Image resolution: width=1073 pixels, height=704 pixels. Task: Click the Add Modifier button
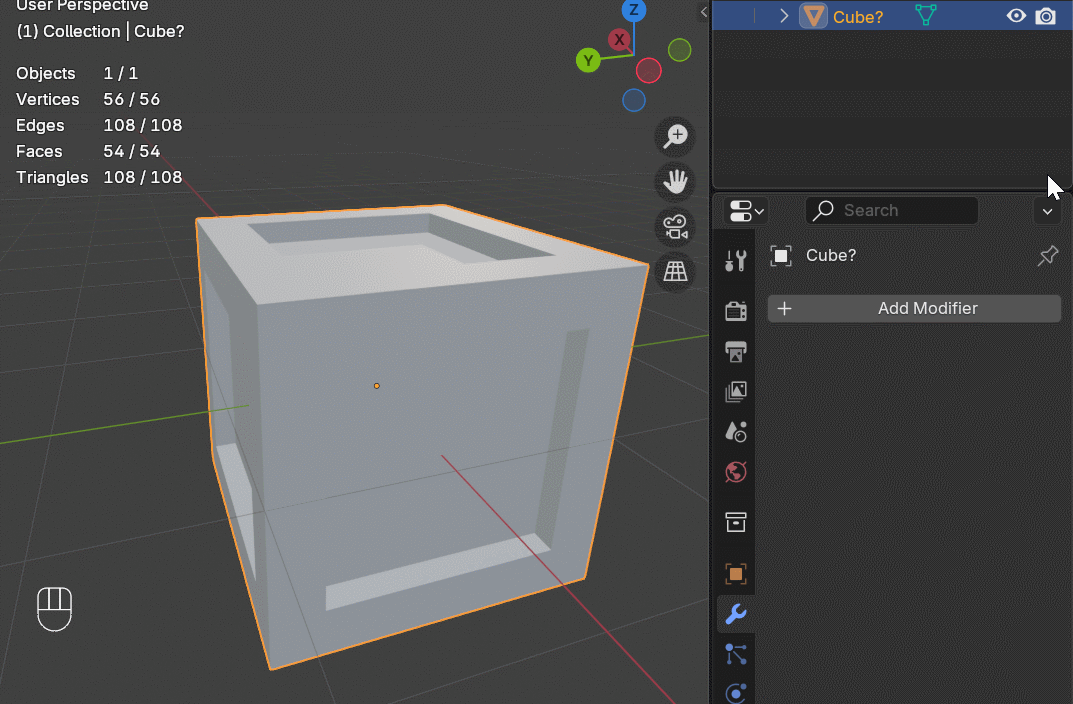(913, 308)
